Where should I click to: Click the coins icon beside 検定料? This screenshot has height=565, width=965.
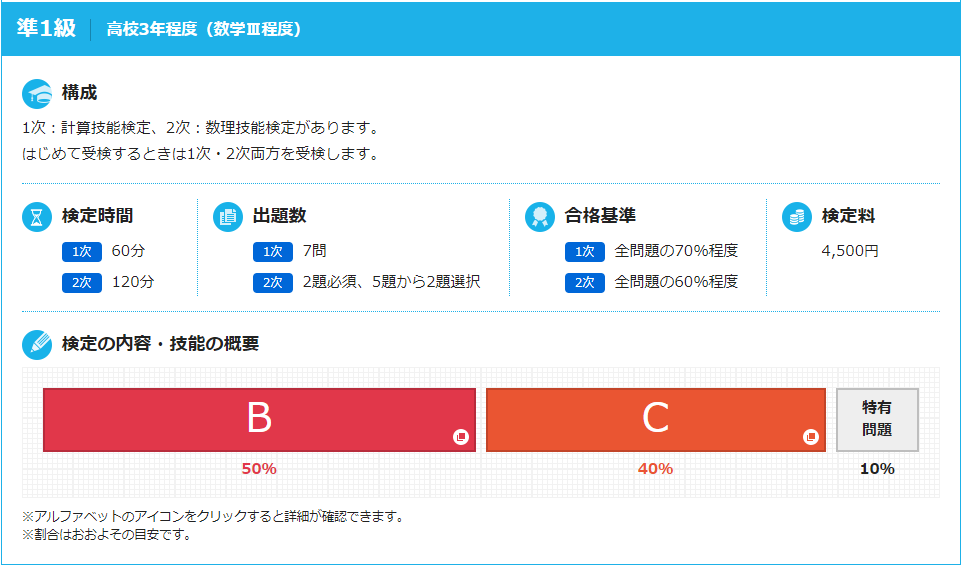[x=797, y=216]
